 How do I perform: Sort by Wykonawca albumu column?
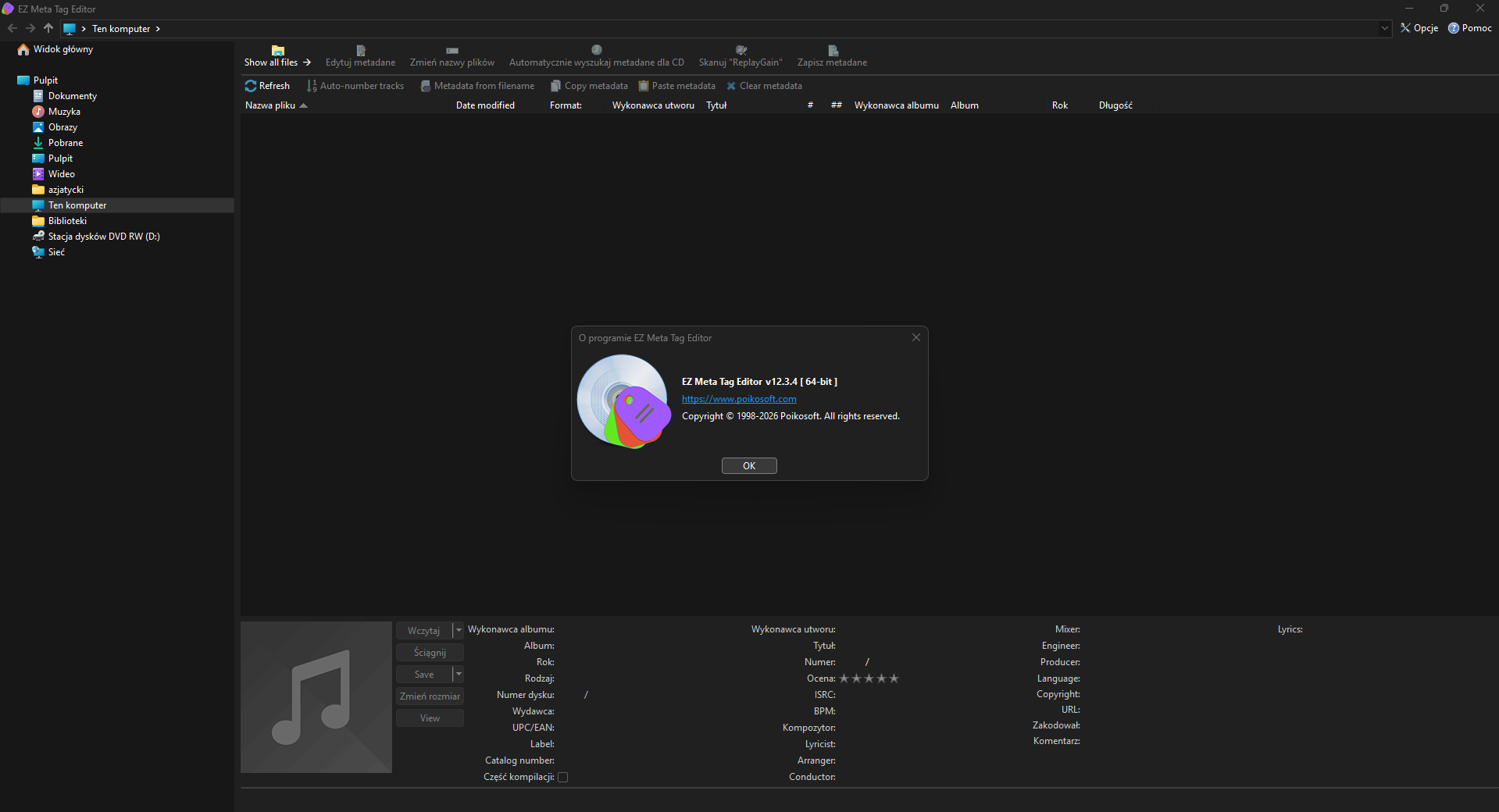pyautogui.click(x=897, y=105)
